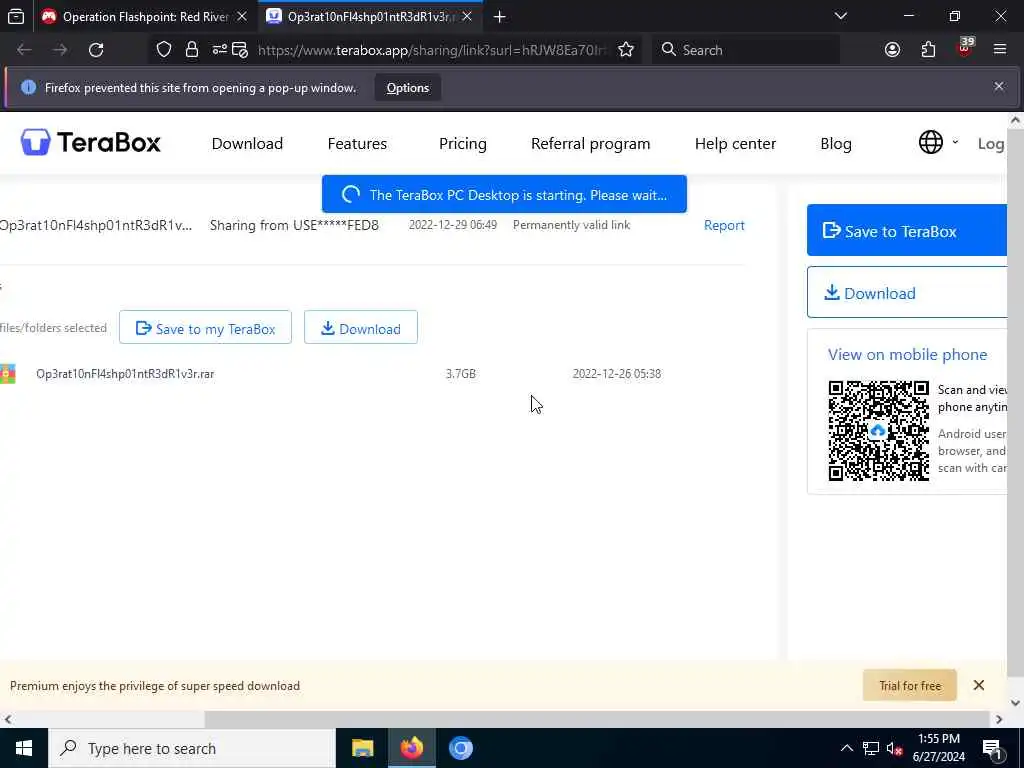Open the Download nav menu item
The height and width of the screenshot is (768, 1024).
tap(248, 144)
